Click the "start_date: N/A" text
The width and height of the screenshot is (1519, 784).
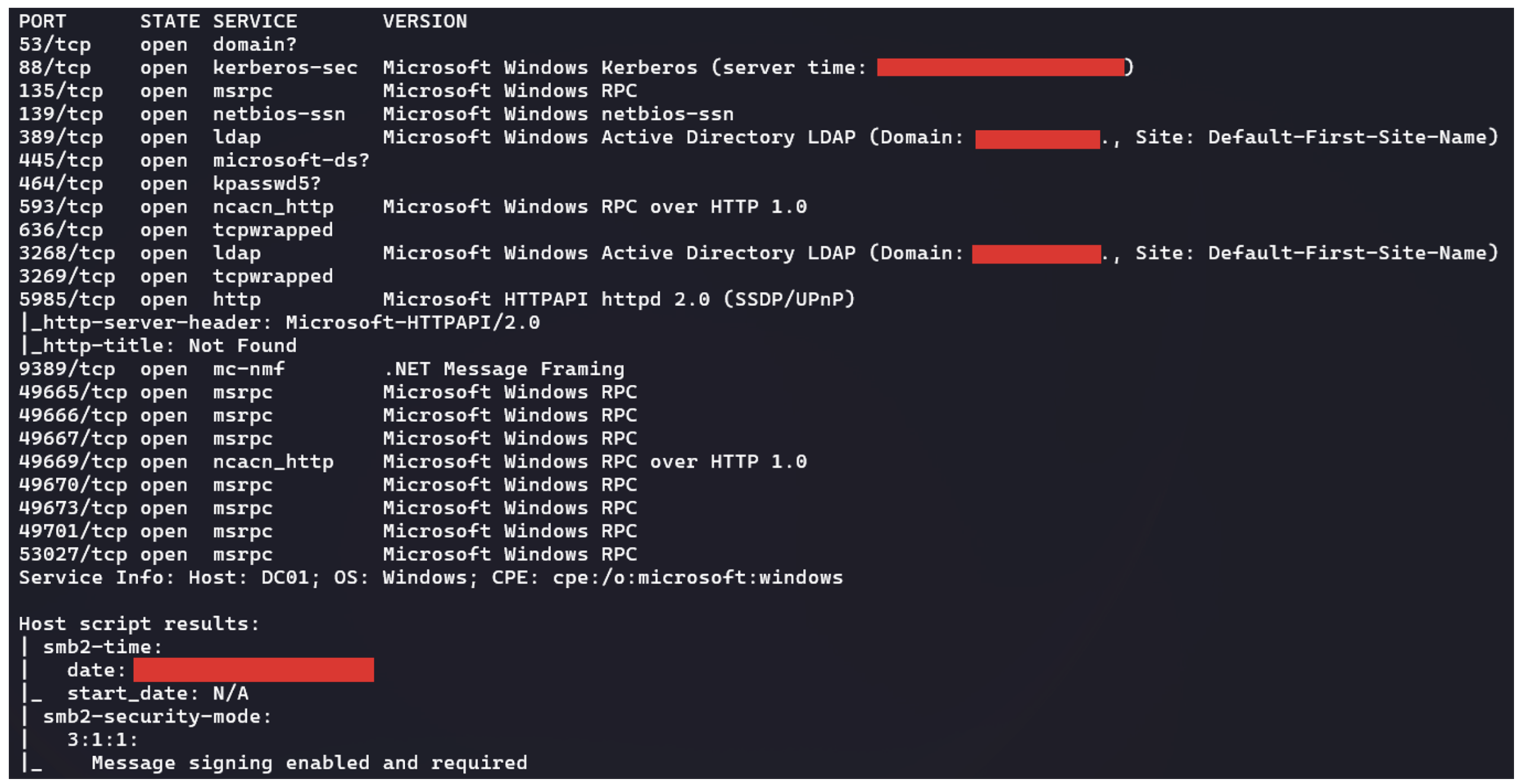(157, 693)
